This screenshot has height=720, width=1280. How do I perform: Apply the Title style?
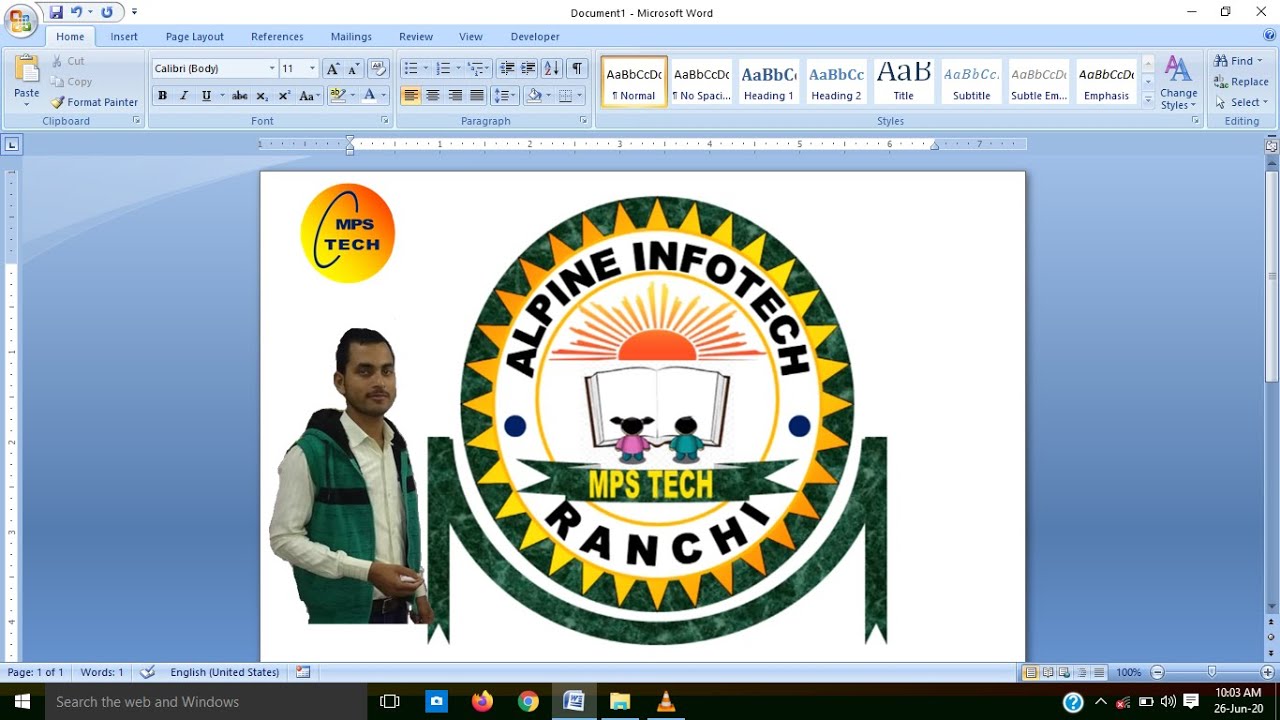[903, 81]
